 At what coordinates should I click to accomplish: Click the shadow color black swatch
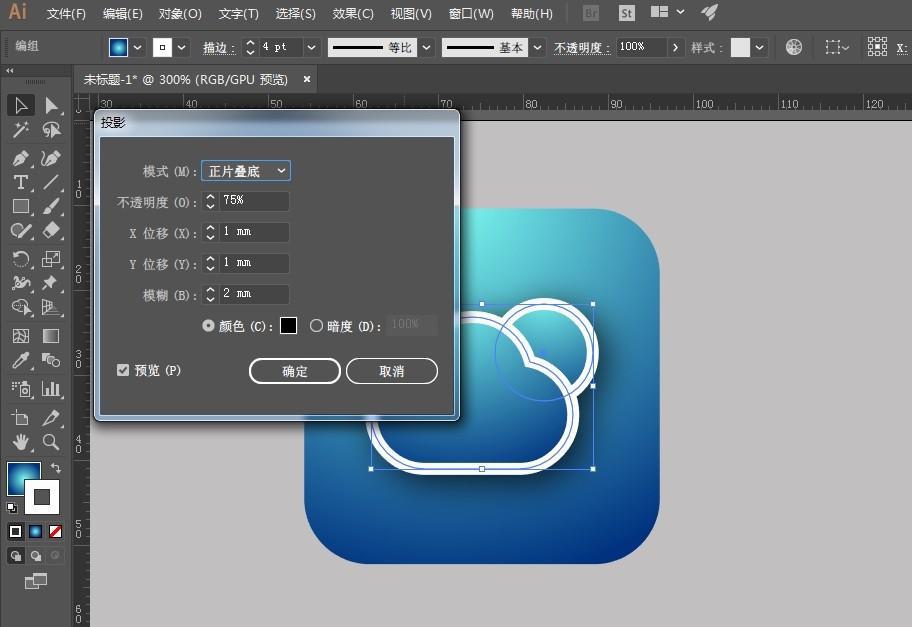288,326
